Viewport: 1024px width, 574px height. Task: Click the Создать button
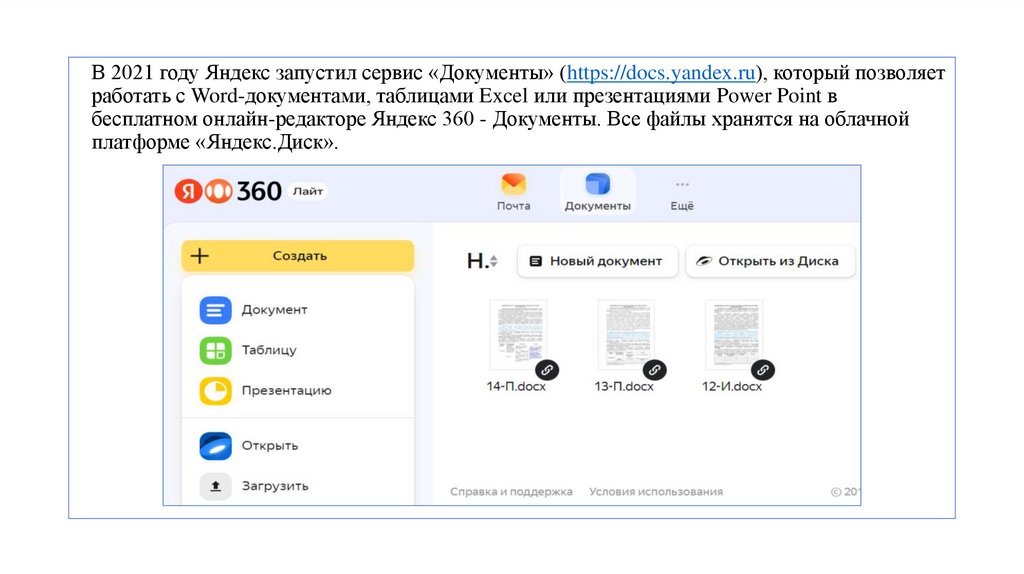tap(298, 256)
